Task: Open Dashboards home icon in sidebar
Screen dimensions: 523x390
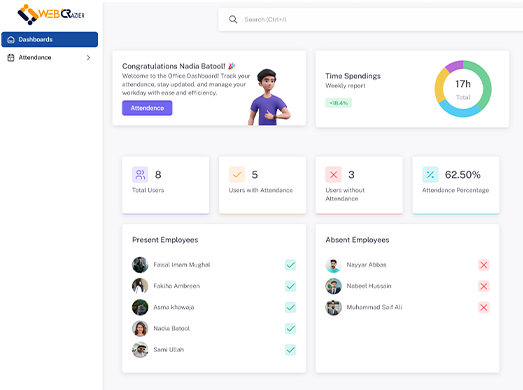Action: click(11, 39)
